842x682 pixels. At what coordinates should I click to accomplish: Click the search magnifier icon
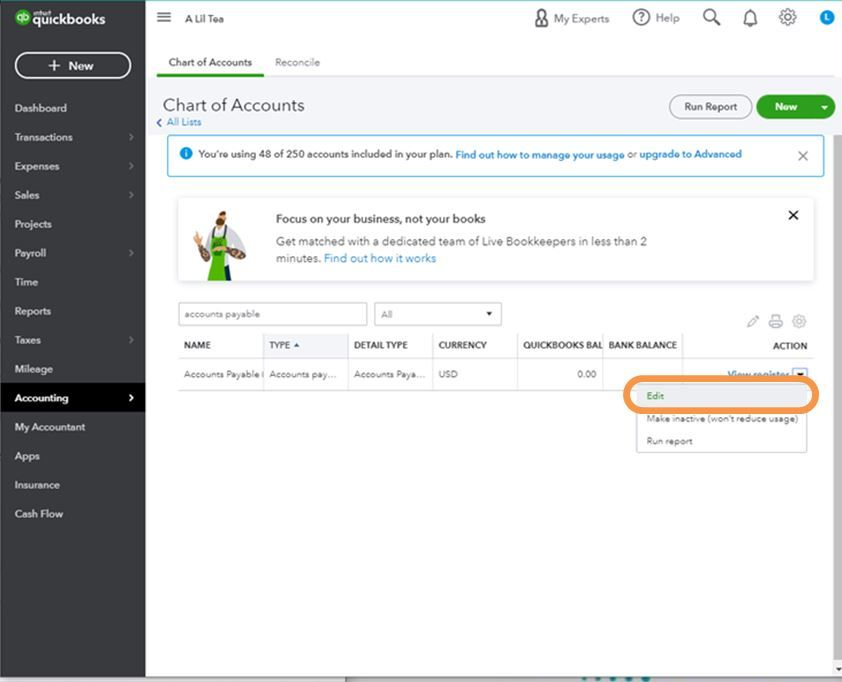[x=711, y=17]
